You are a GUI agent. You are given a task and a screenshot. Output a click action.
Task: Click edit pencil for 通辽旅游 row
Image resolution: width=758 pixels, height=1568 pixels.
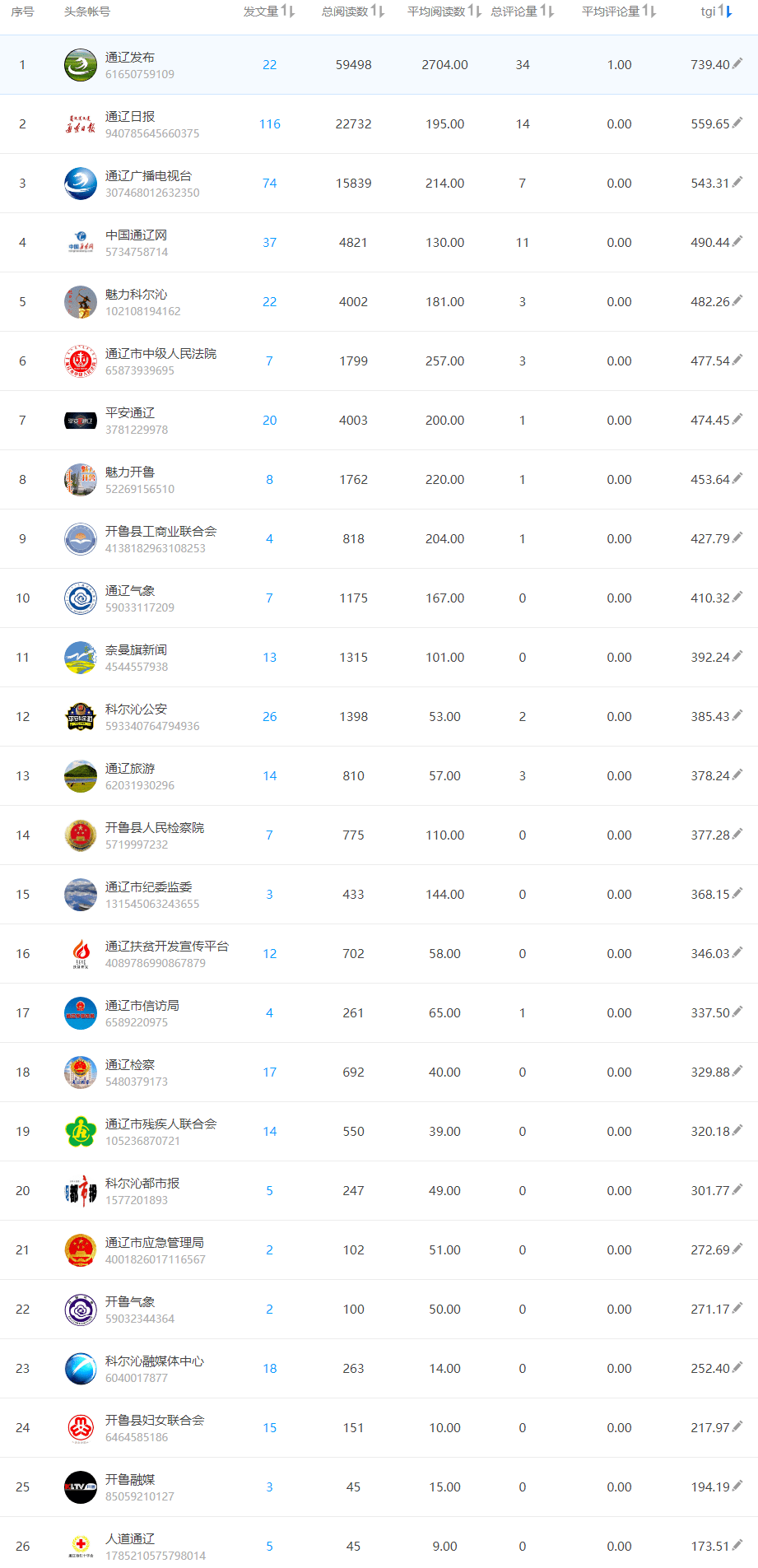click(737, 775)
